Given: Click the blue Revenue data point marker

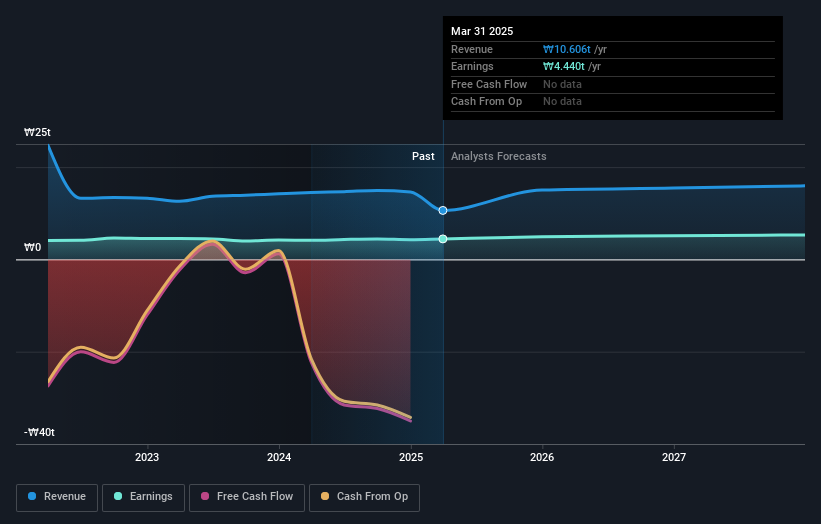Looking at the screenshot, I should 443,210.
